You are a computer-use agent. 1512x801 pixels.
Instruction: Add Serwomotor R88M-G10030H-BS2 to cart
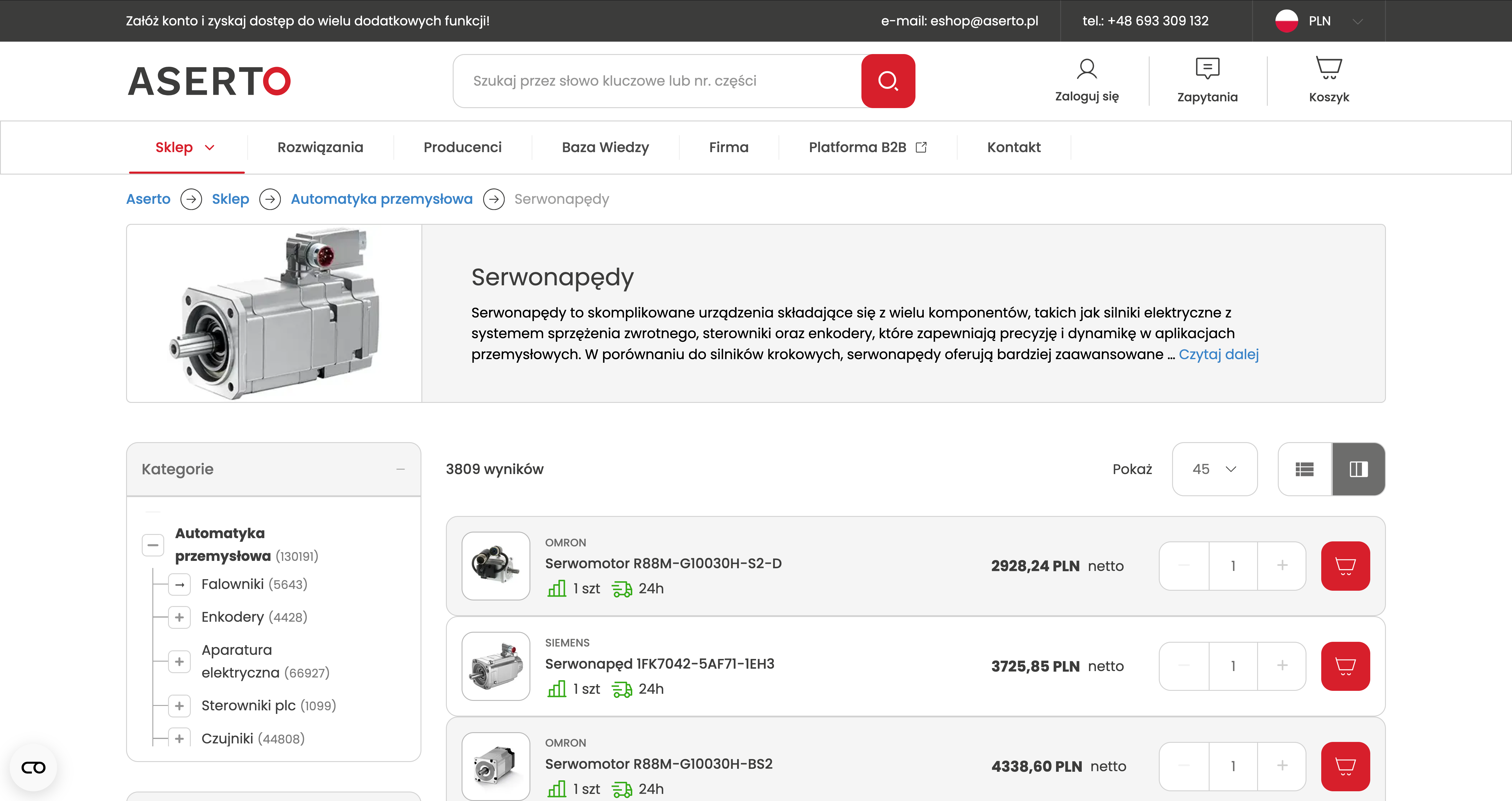1345,766
